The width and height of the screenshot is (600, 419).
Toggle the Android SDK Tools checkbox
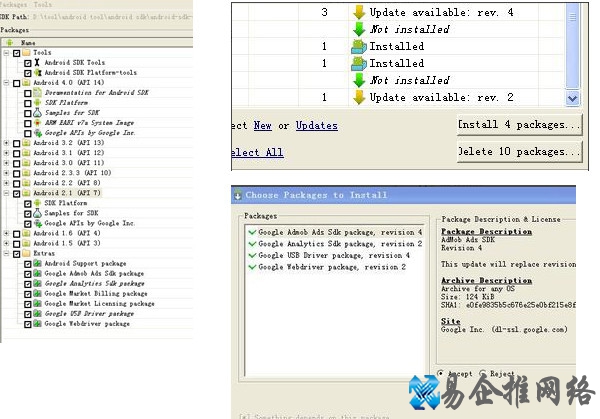(28, 63)
